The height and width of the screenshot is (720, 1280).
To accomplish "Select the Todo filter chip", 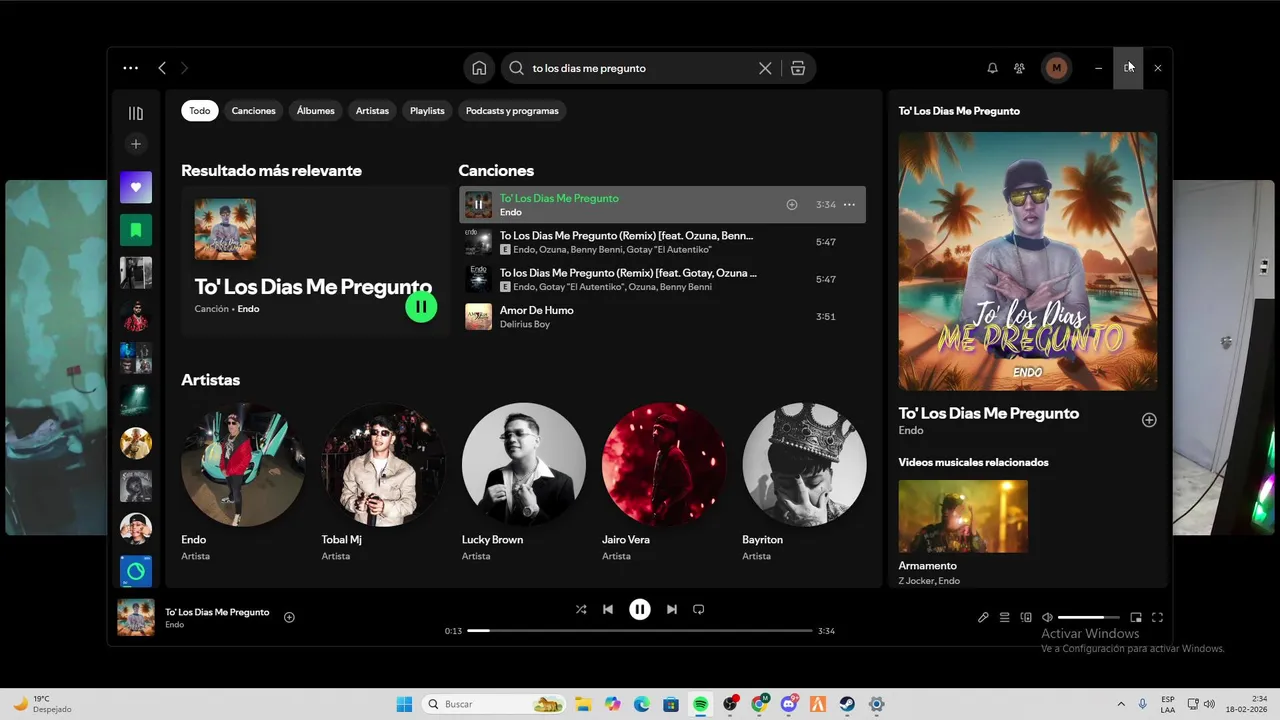I will 200,111.
